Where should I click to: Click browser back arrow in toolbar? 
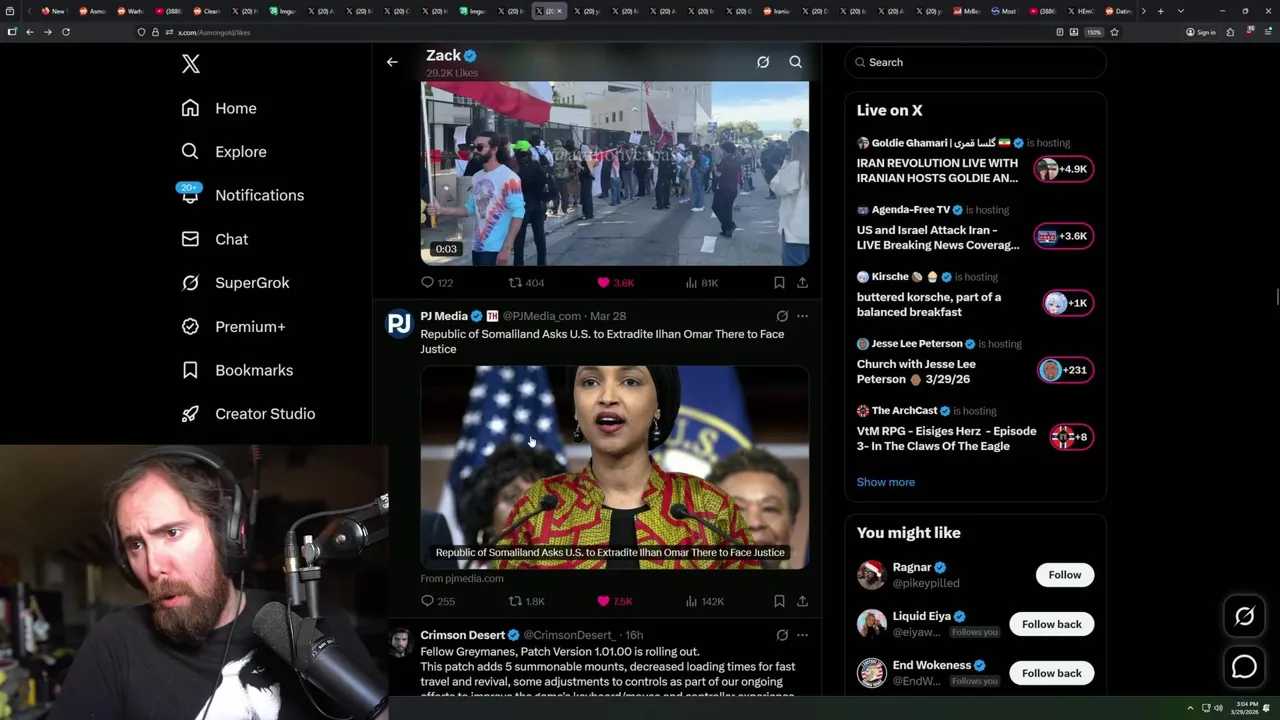[x=30, y=32]
